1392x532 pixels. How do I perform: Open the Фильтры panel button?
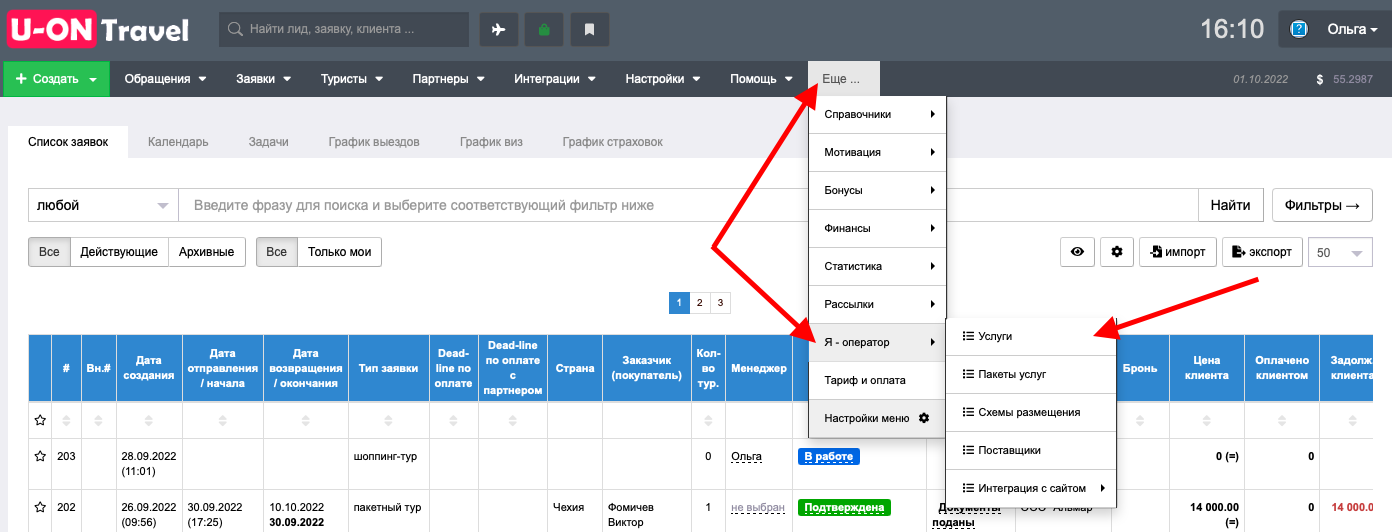pyautogui.click(x=1322, y=205)
